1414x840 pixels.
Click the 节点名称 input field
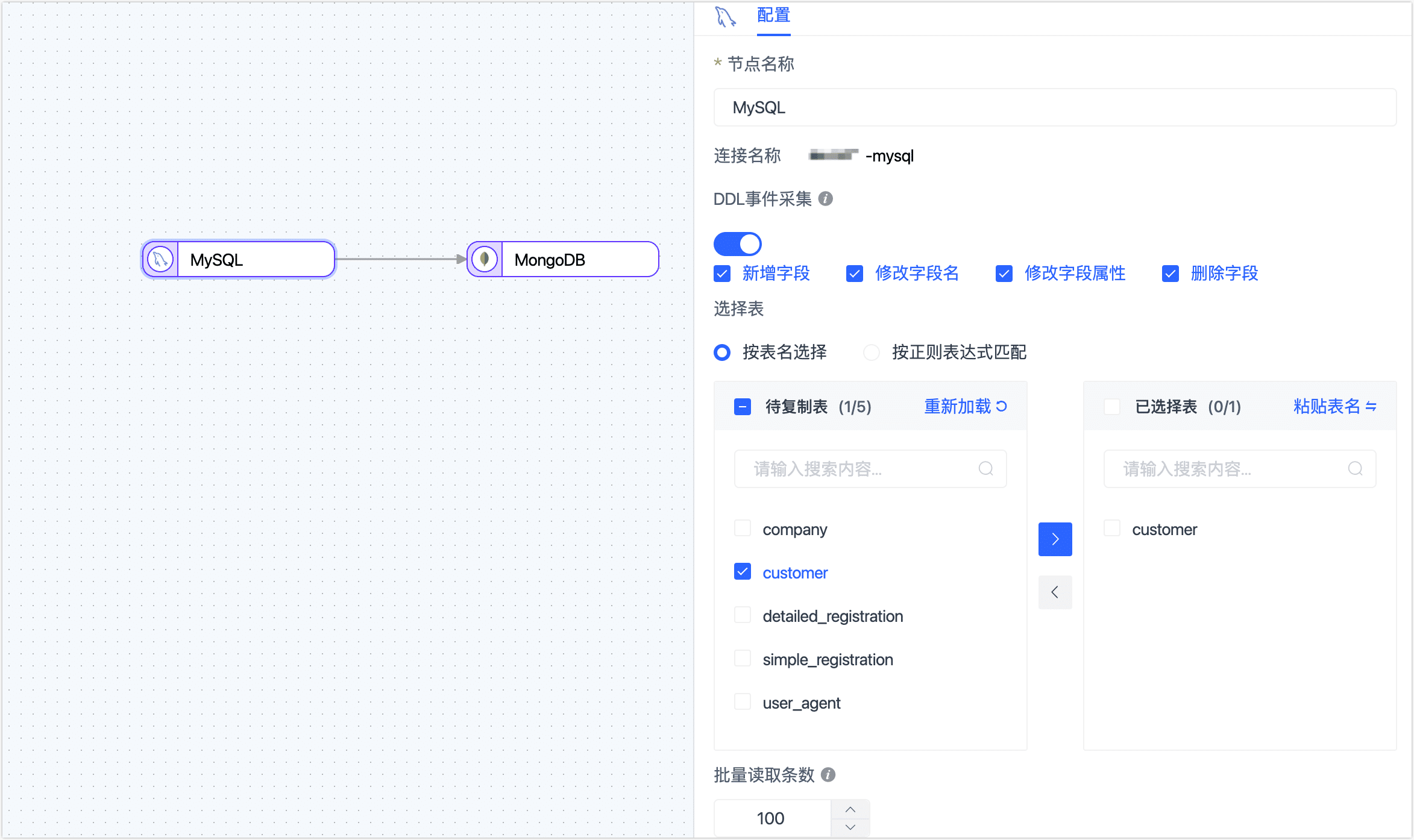pos(1055,108)
